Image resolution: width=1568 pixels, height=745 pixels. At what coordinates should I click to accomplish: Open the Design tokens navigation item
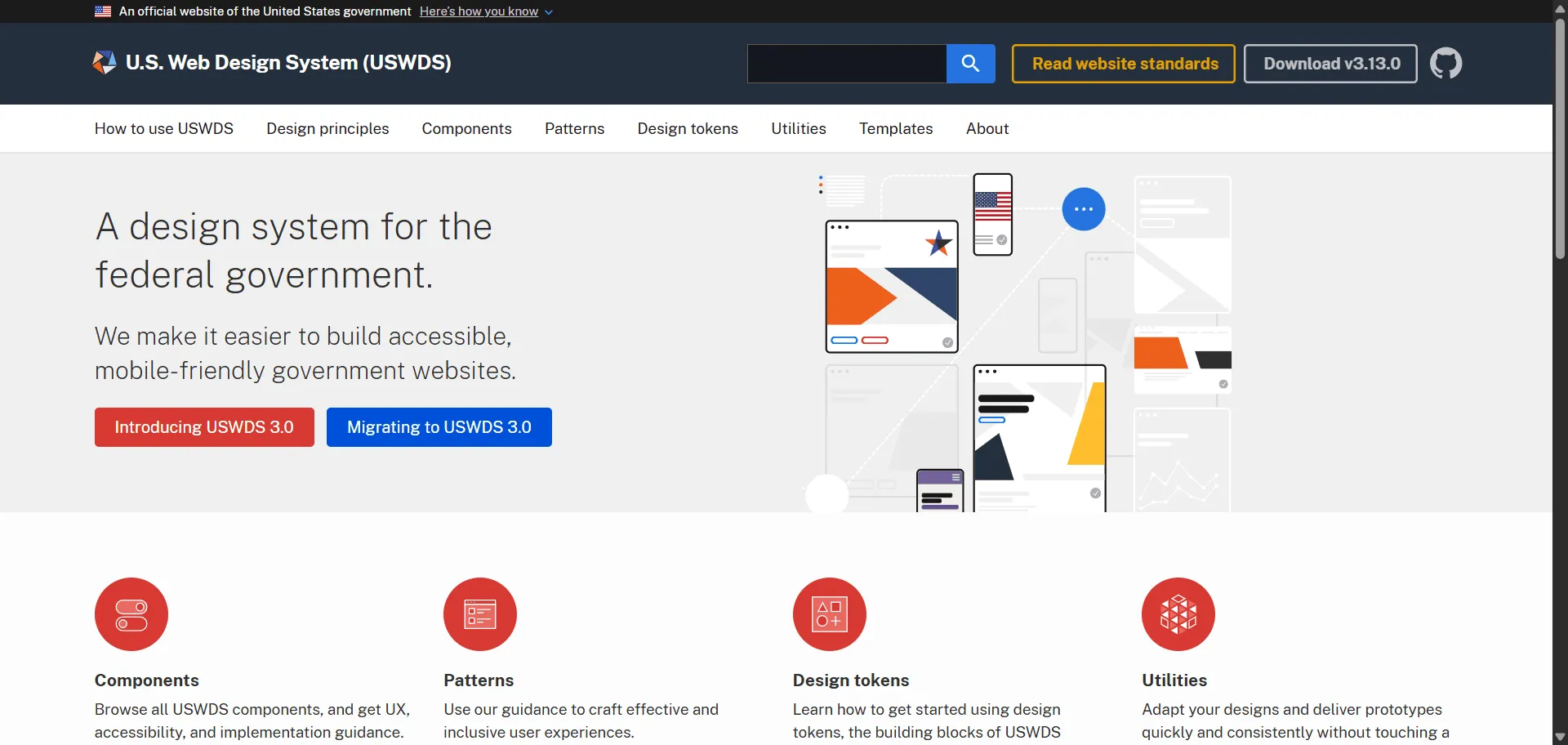(x=688, y=128)
